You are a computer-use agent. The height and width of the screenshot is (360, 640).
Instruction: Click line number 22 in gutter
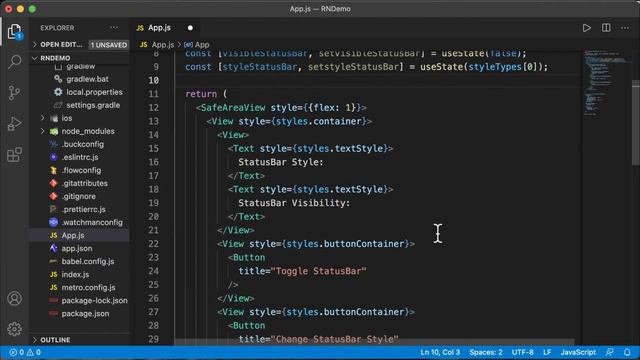pyautogui.click(x=153, y=244)
